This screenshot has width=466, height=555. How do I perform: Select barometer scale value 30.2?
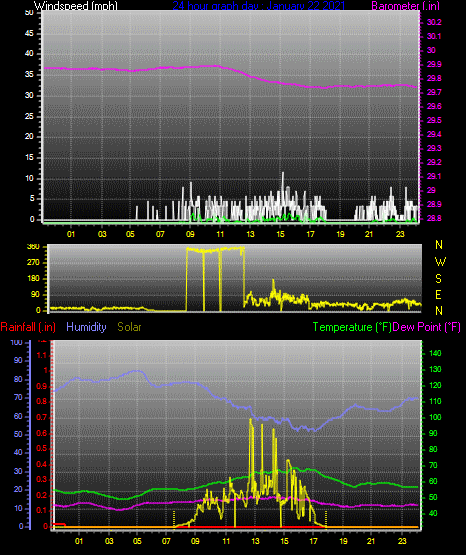434,22
